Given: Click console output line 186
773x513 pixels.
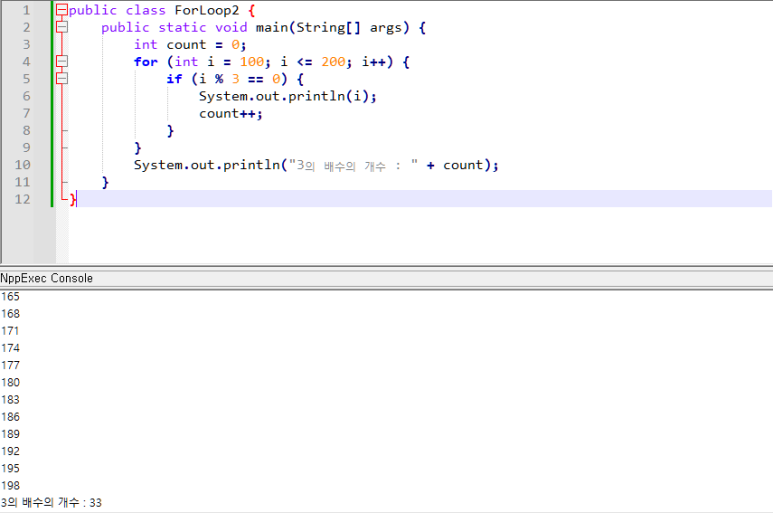Looking at the screenshot, I should point(10,417).
